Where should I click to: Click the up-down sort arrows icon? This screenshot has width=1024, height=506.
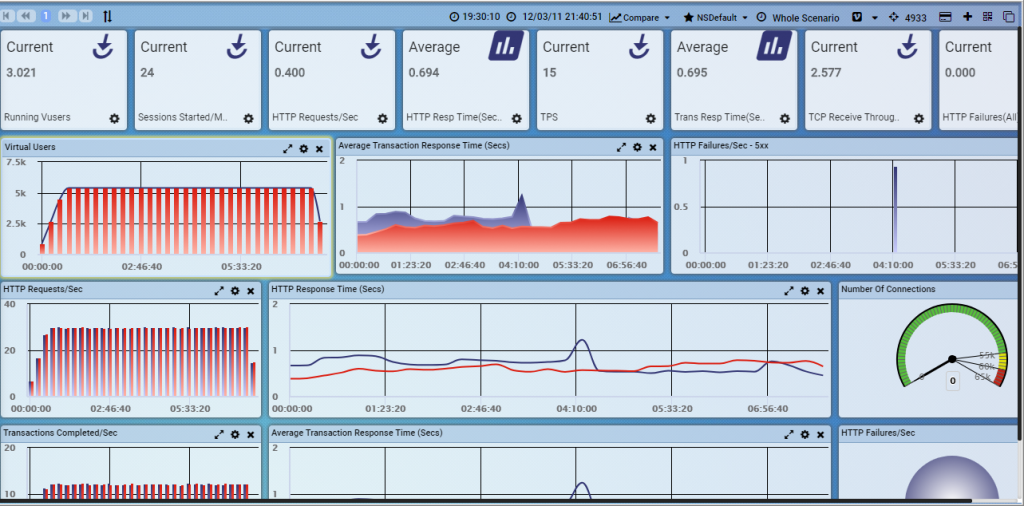[x=108, y=16]
